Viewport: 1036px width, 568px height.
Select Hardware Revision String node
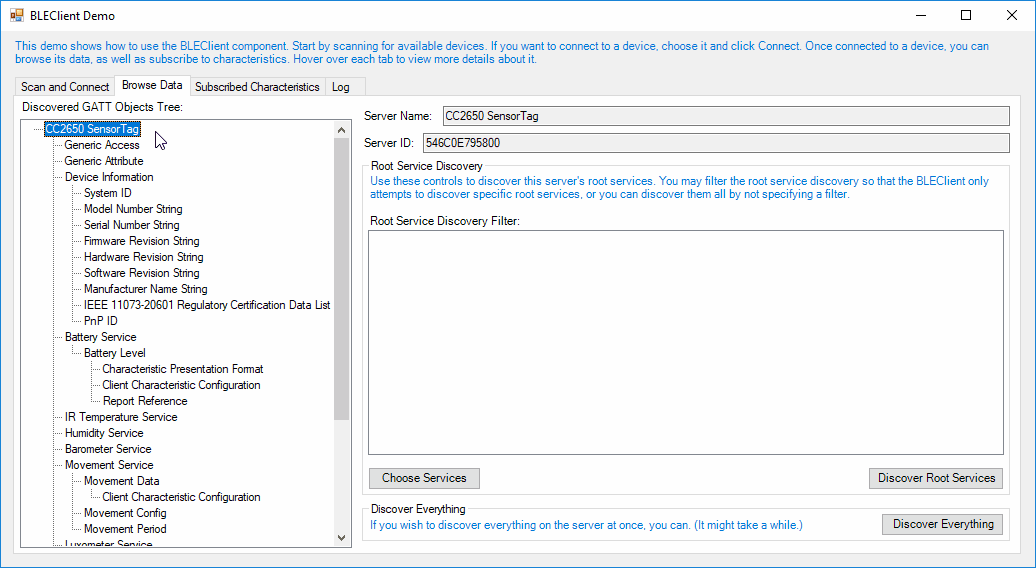143,257
